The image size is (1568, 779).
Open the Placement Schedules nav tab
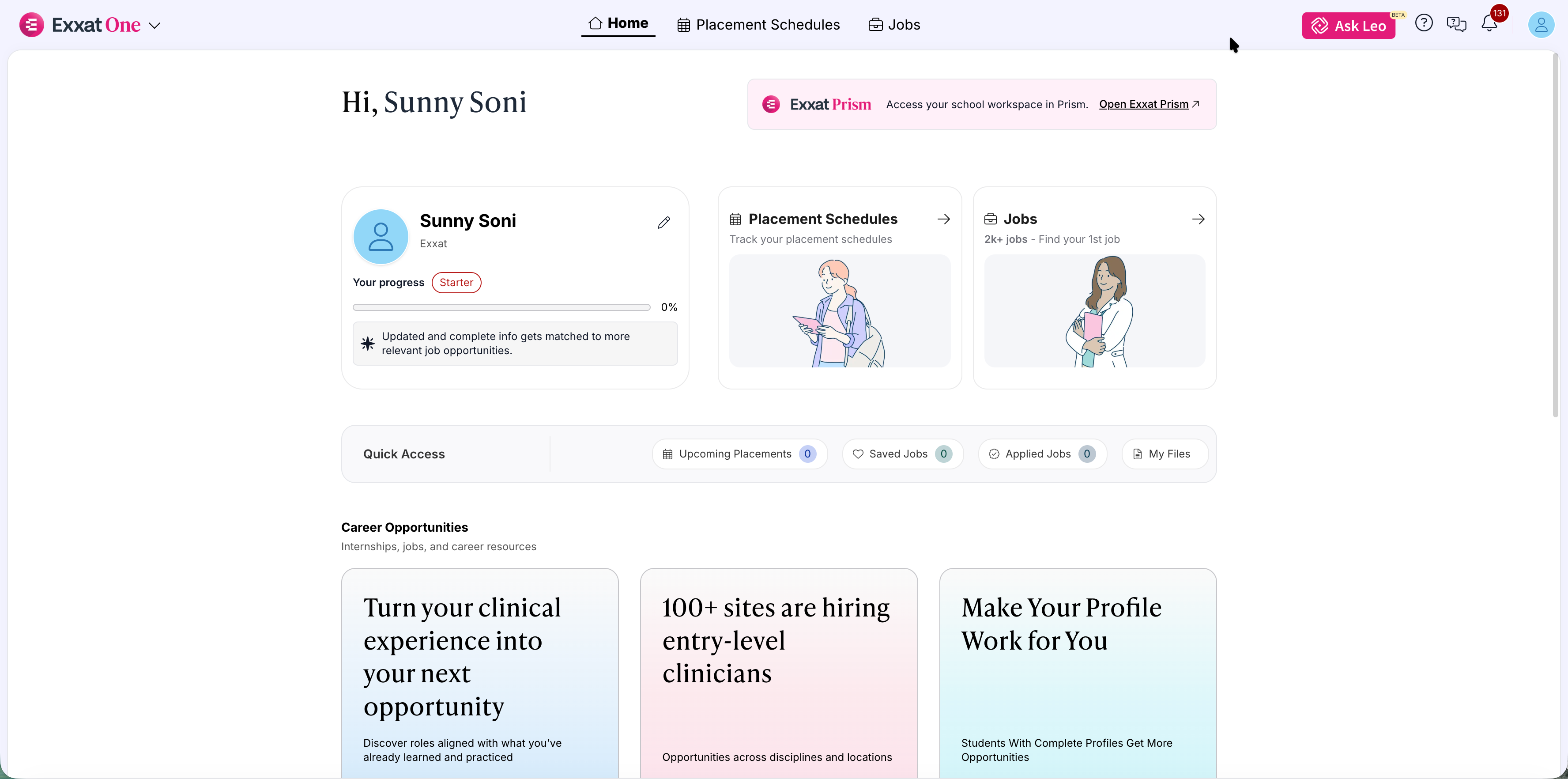(758, 25)
